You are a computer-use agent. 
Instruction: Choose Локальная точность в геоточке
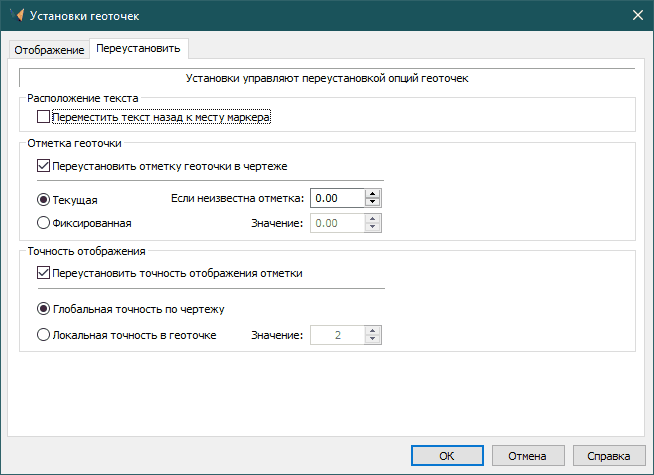(43, 335)
